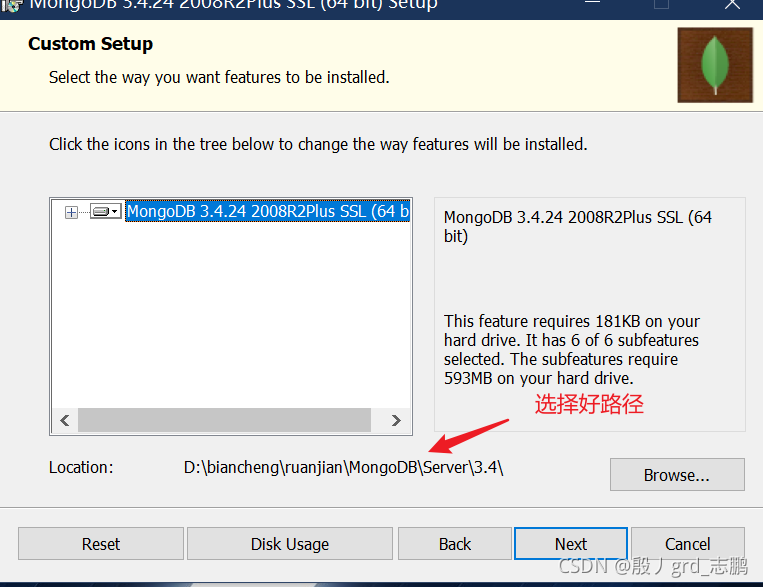Click the feature tree horizontal scrollbar thumb
The image size is (763, 587).
(224, 420)
